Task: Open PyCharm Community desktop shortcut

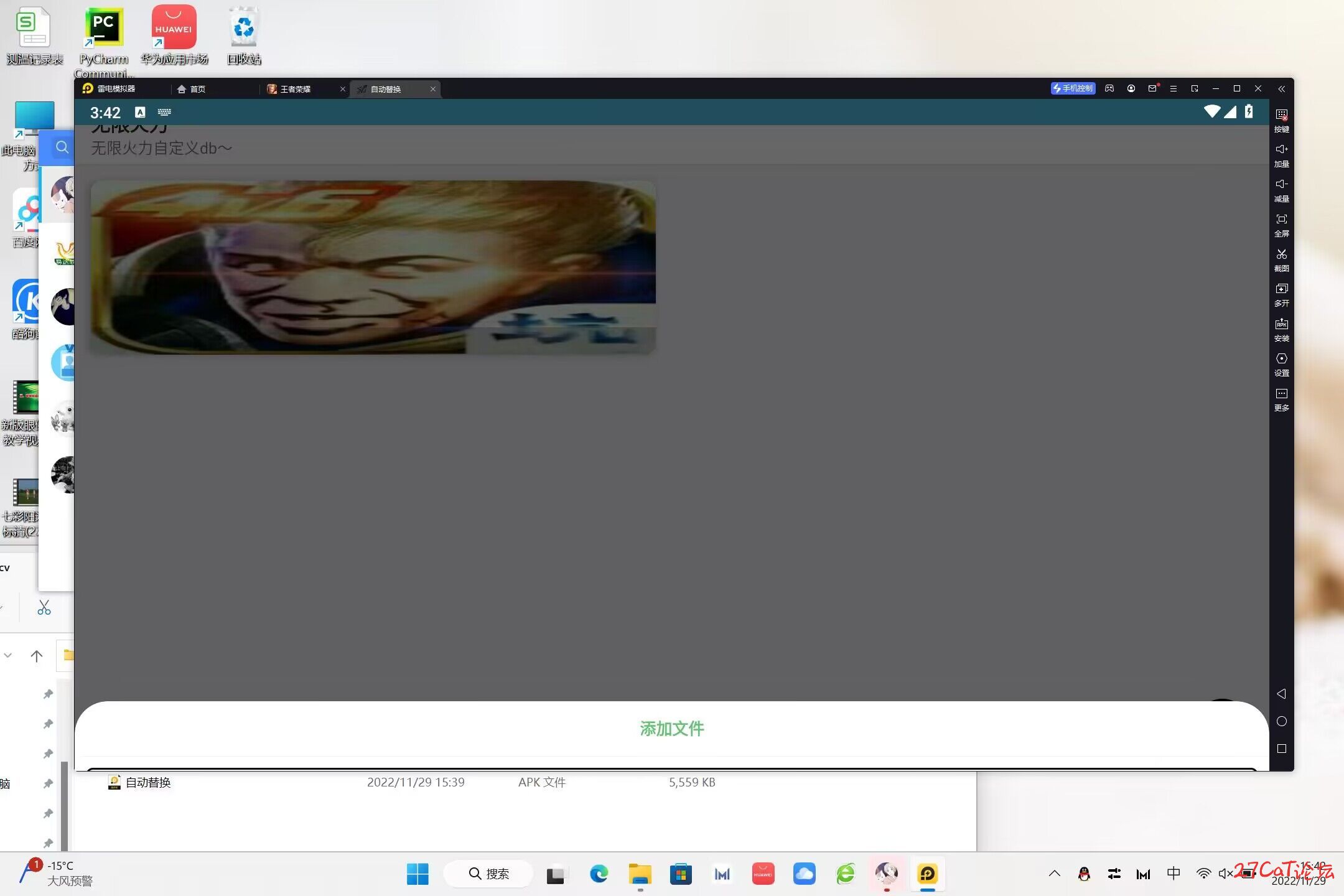Action: click(x=103, y=42)
